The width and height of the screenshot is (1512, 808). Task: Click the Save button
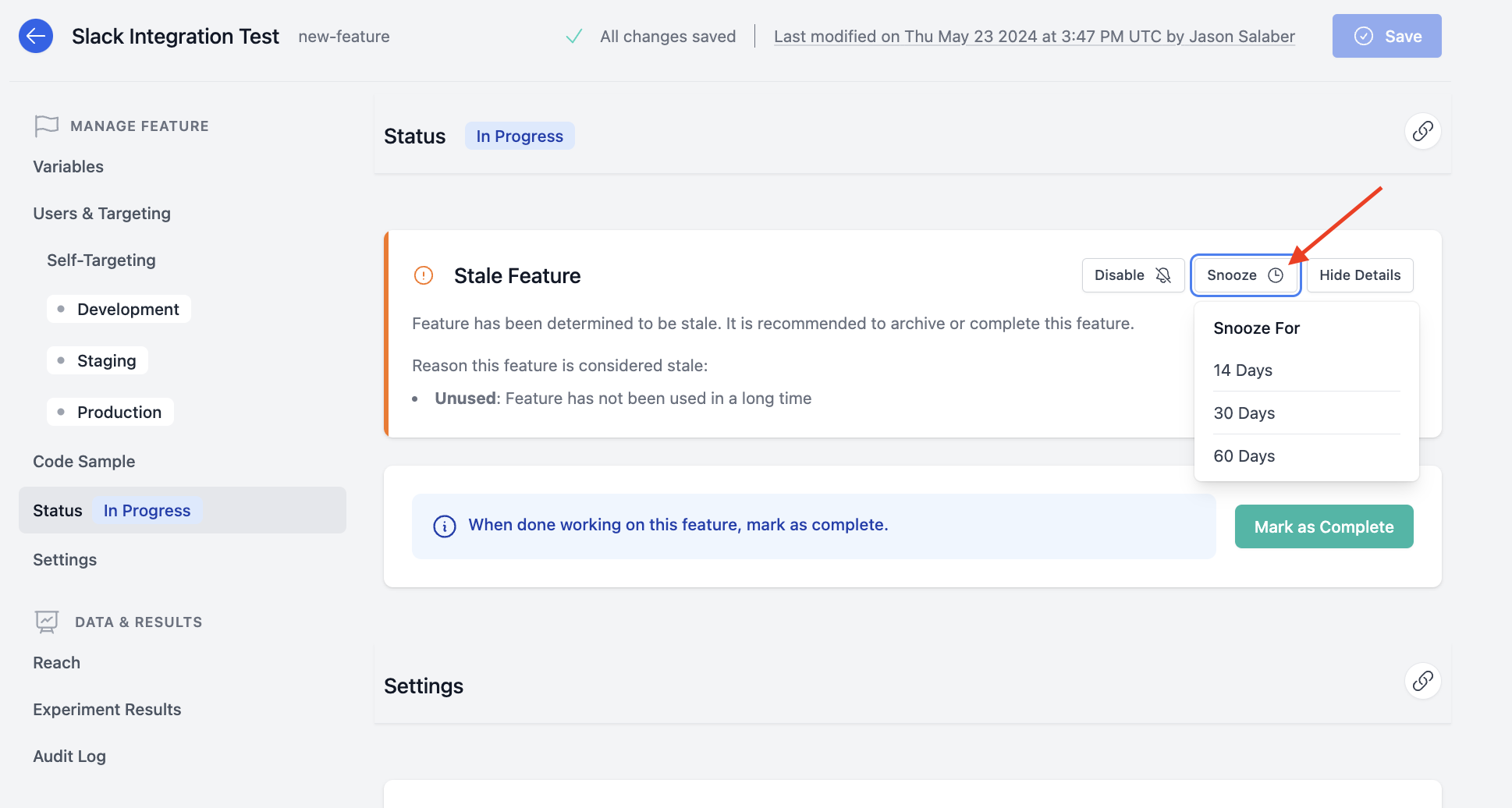coord(1386,36)
